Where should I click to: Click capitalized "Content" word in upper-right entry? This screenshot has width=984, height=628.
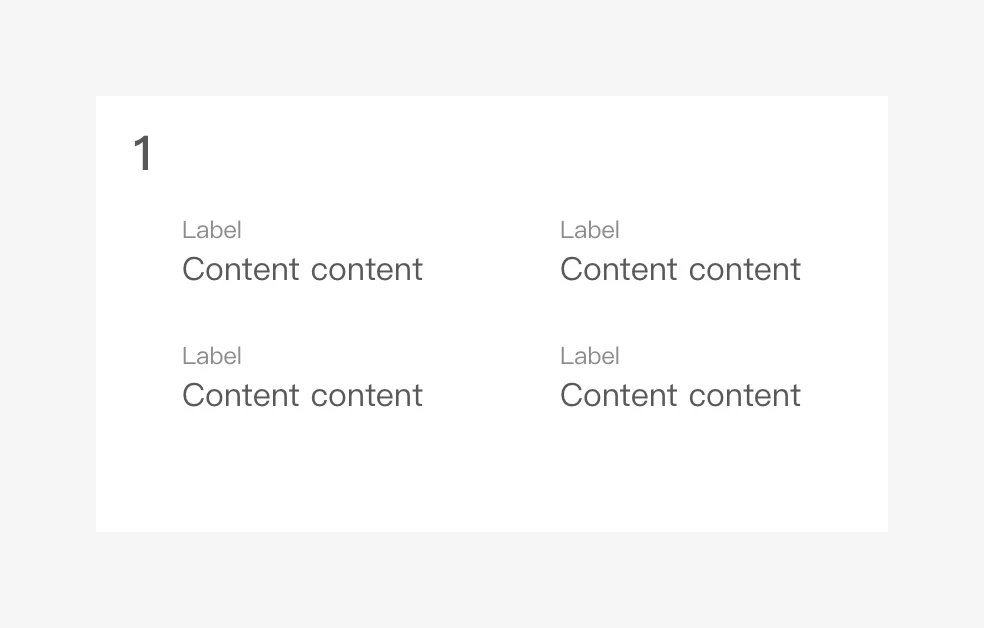(619, 269)
